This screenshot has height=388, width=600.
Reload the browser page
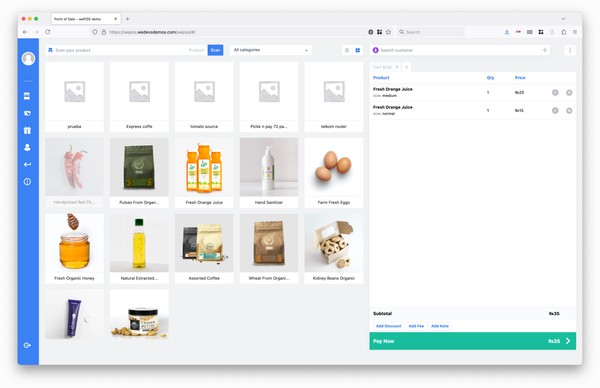pos(48,32)
